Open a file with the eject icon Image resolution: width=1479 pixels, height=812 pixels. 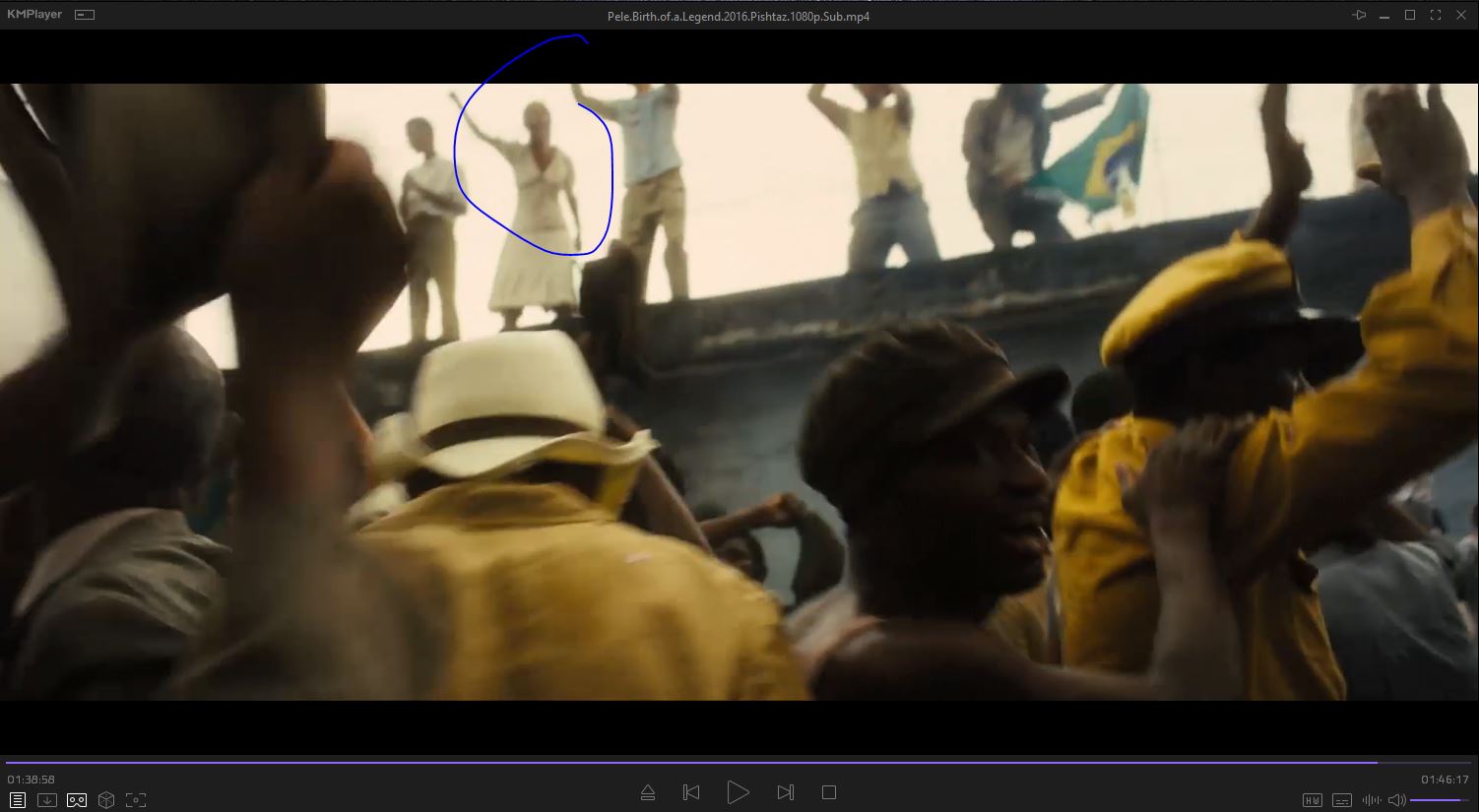pyautogui.click(x=648, y=792)
